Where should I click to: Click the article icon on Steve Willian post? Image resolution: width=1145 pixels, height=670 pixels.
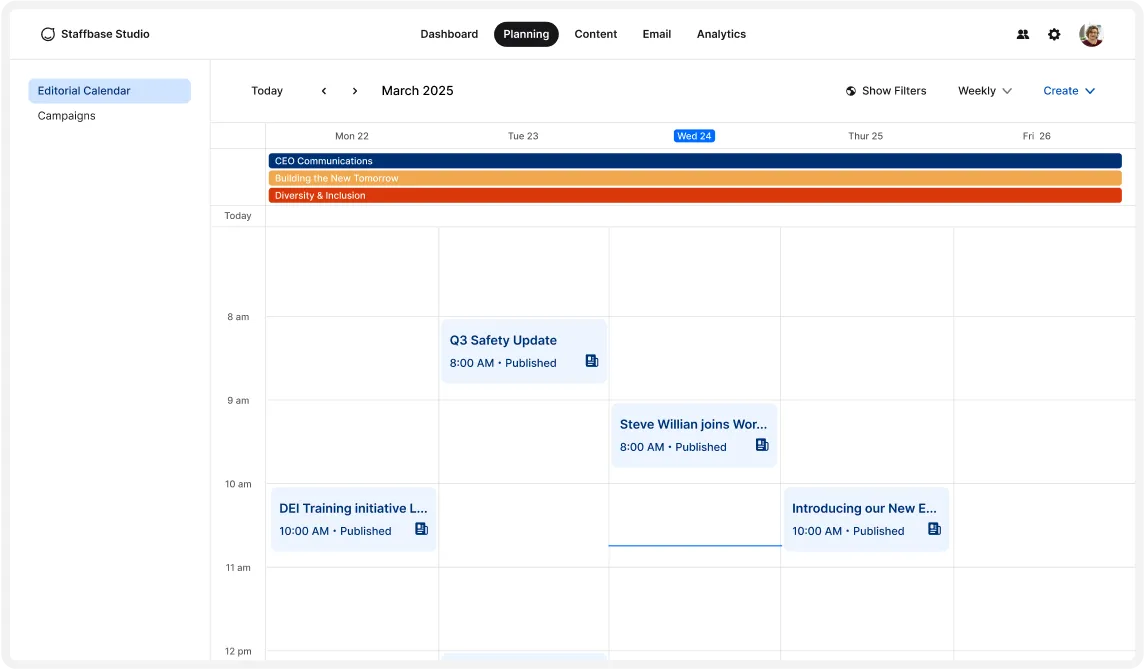click(762, 447)
